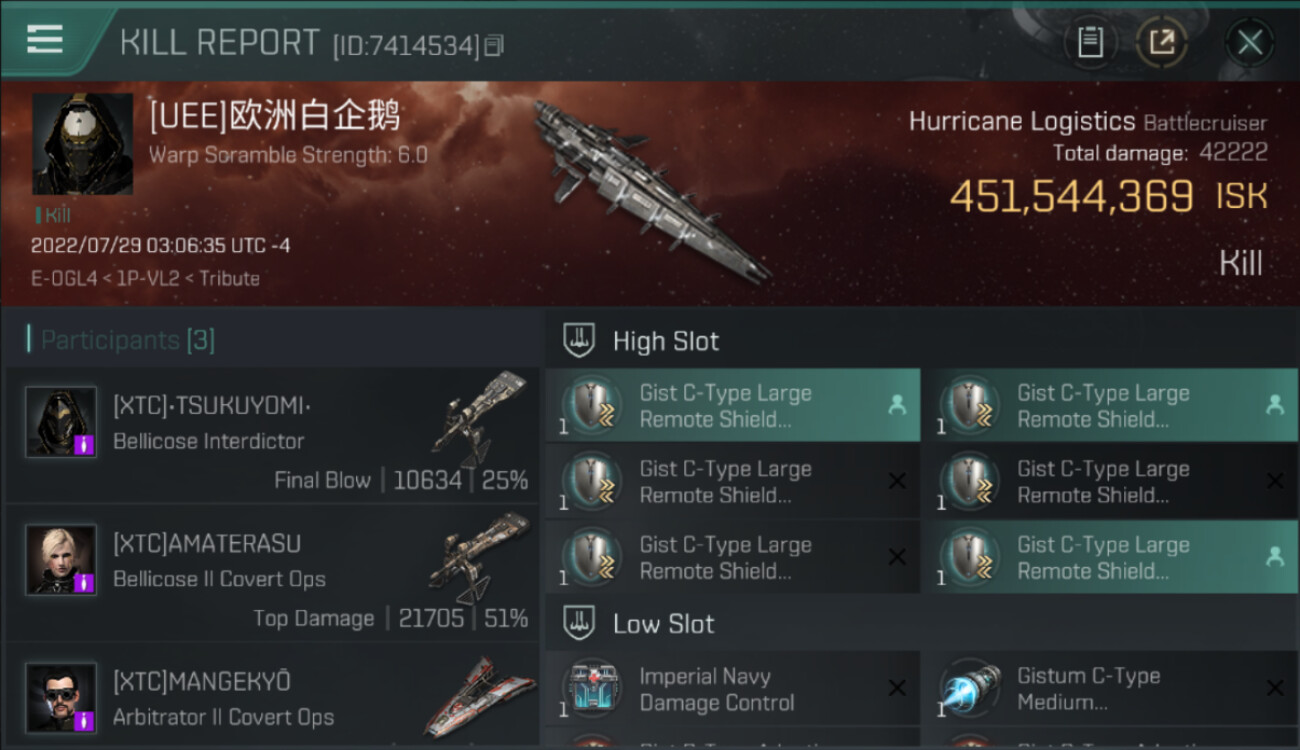Viewport: 1300px width, 750px height.
Task: Click the Hurricane Logistics ship image
Action: 650,190
